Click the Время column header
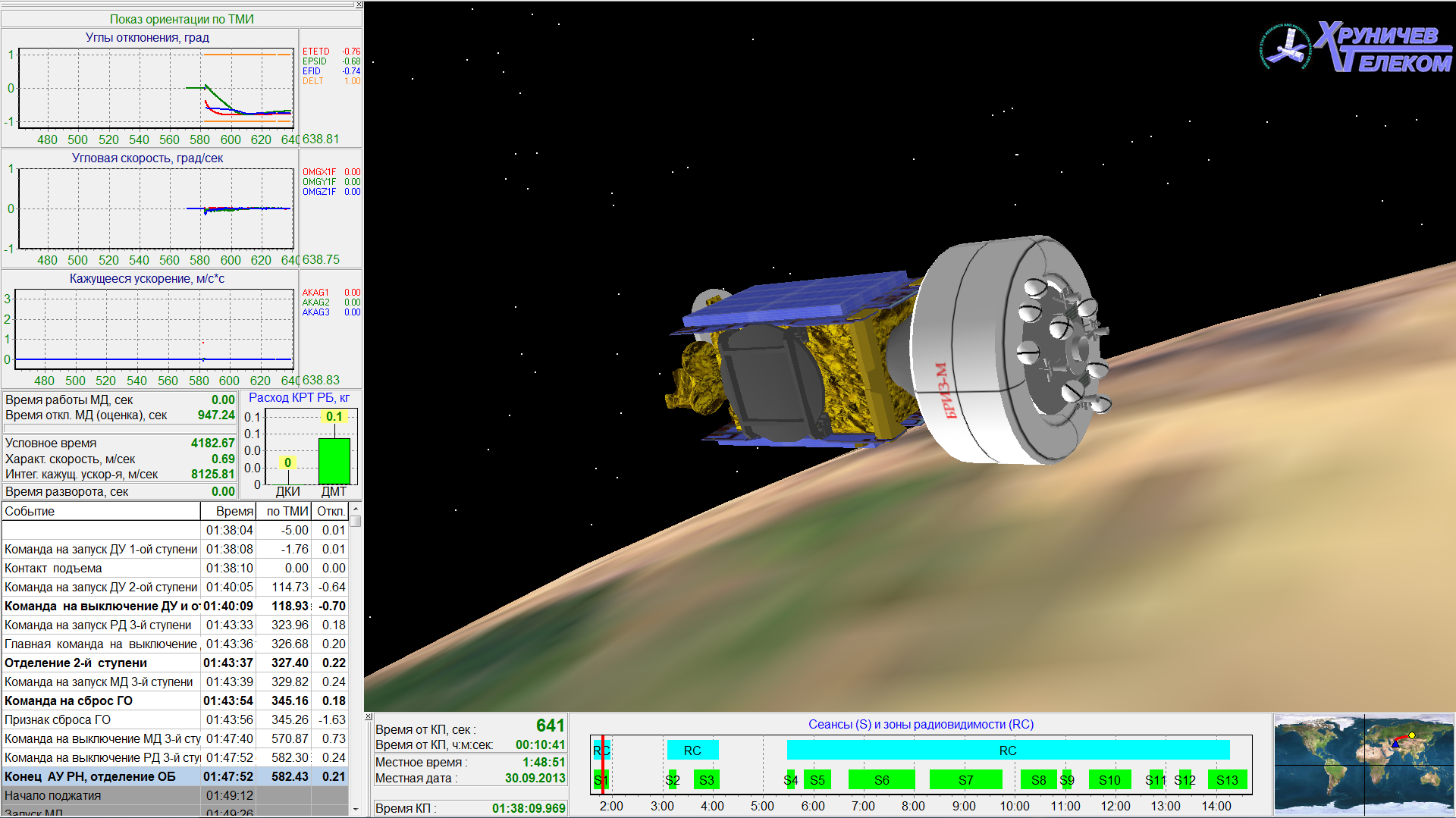Image resolution: width=1456 pixels, height=818 pixels. pos(229,511)
